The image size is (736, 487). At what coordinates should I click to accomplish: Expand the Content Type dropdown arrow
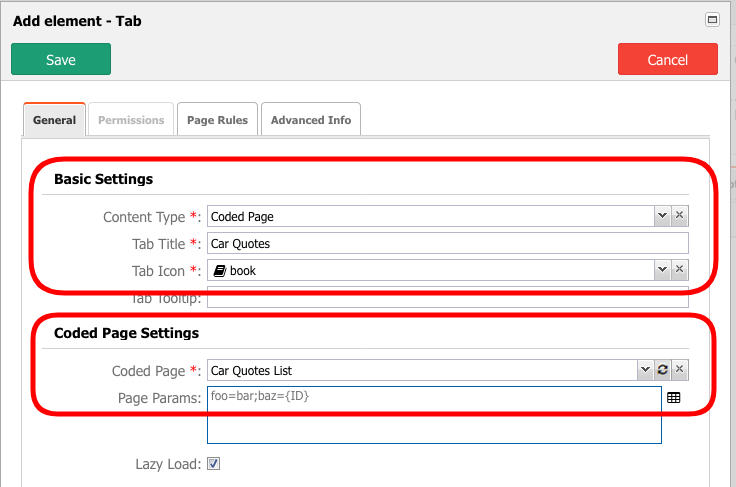(661, 216)
